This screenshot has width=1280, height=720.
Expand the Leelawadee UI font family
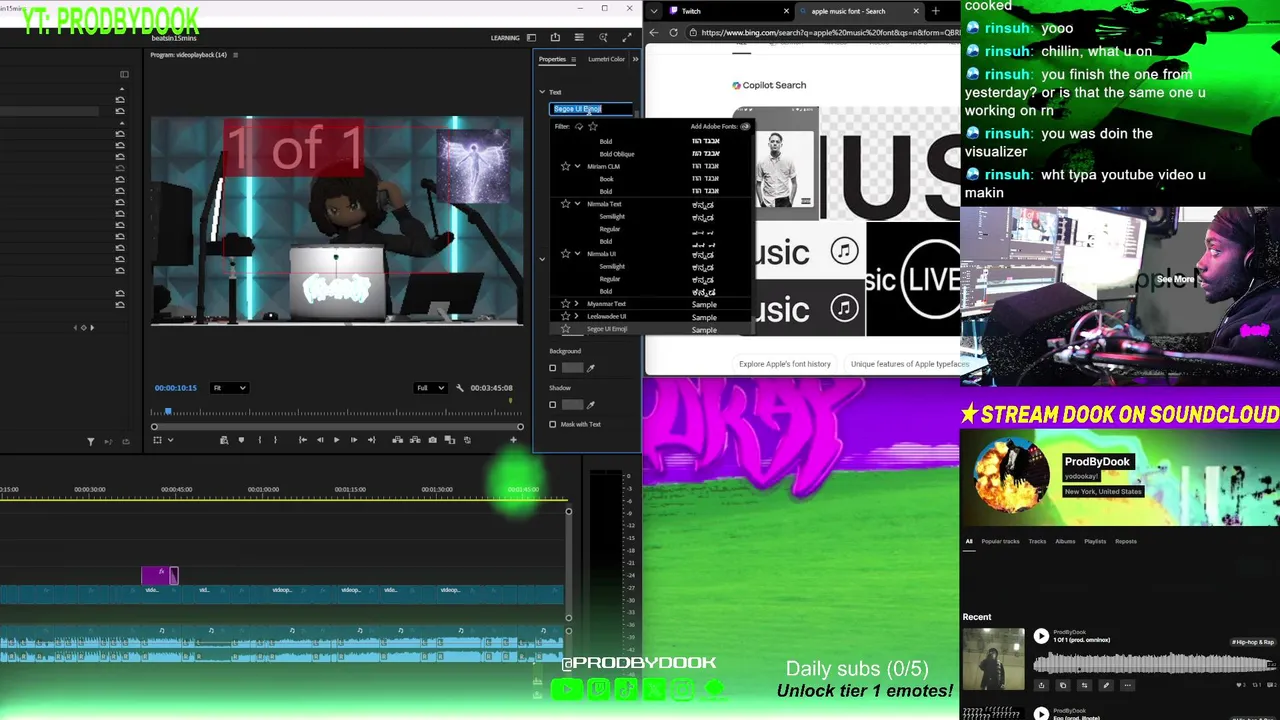(x=577, y=316)
